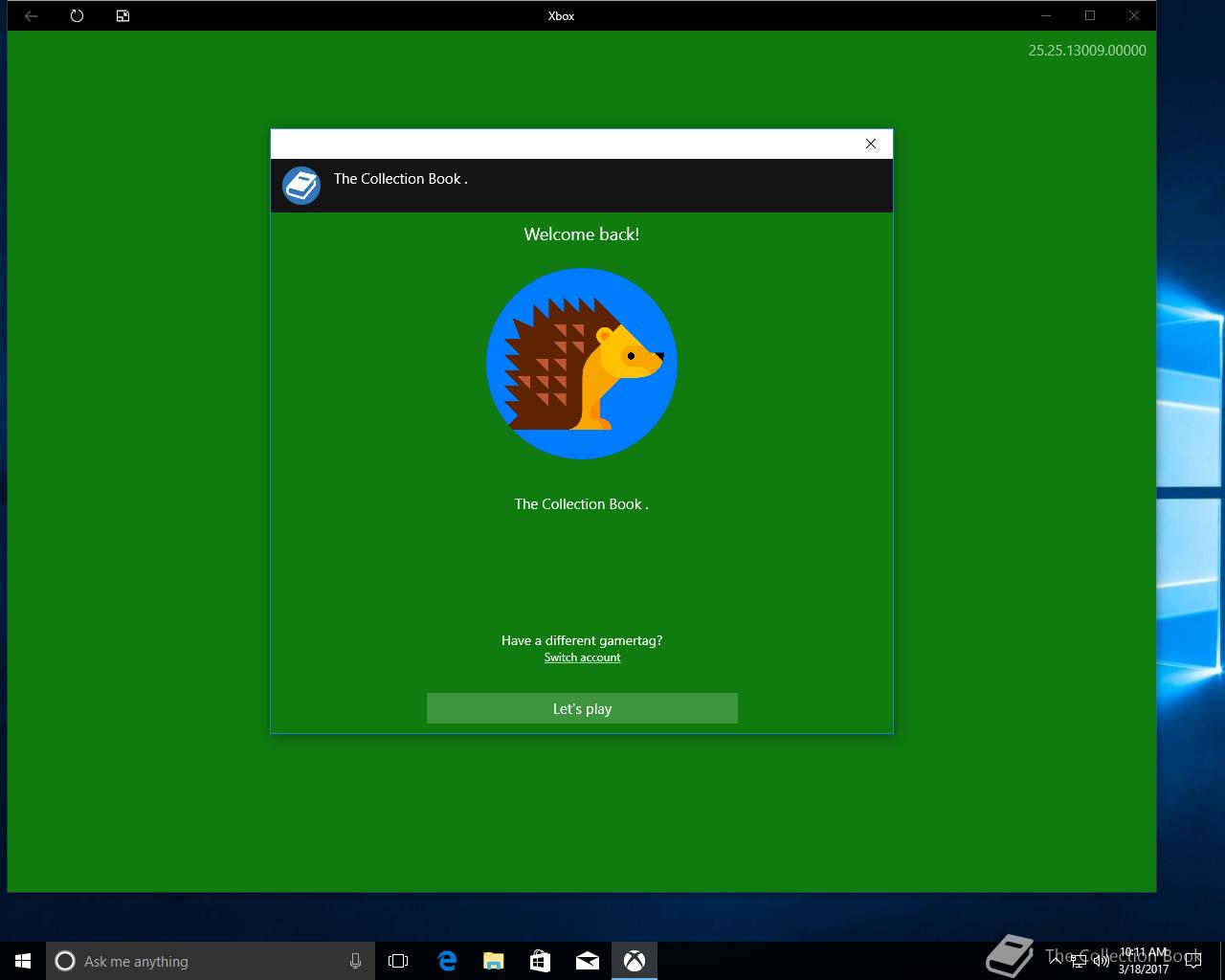Image resolution: width=1225 pixels, height=980 pixels.
Task: Minimize the Xbox window
Action: pyautogui.click(x=1046, y=15)
